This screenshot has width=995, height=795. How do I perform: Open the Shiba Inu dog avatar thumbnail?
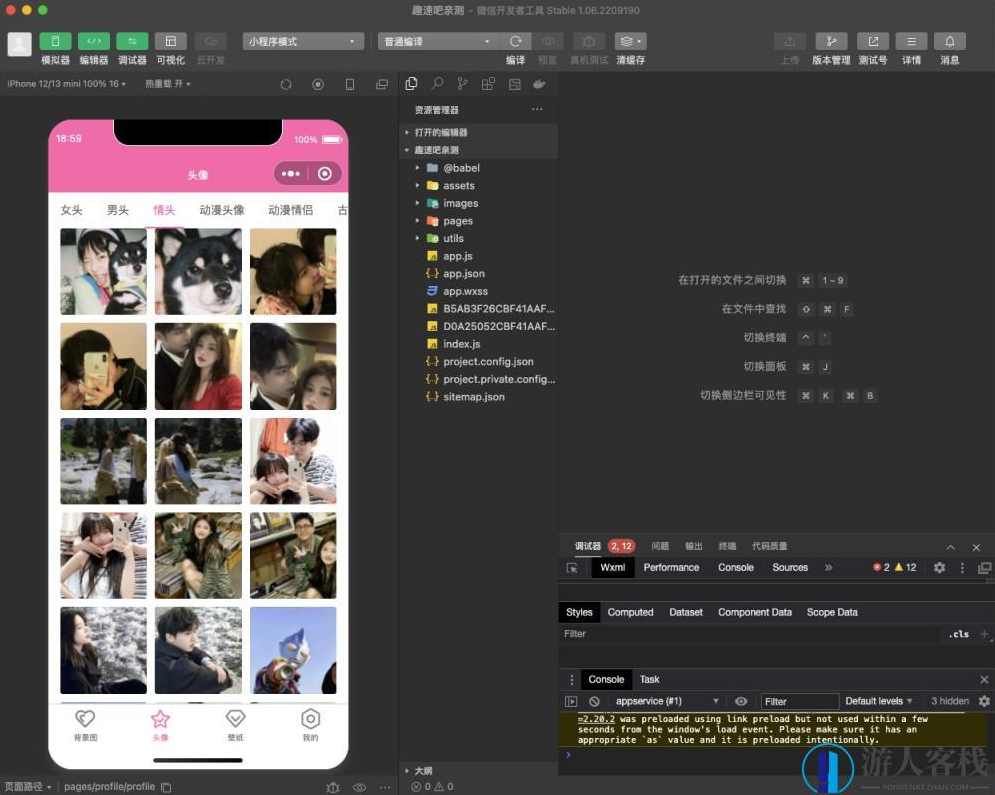(x=198, y=271)
